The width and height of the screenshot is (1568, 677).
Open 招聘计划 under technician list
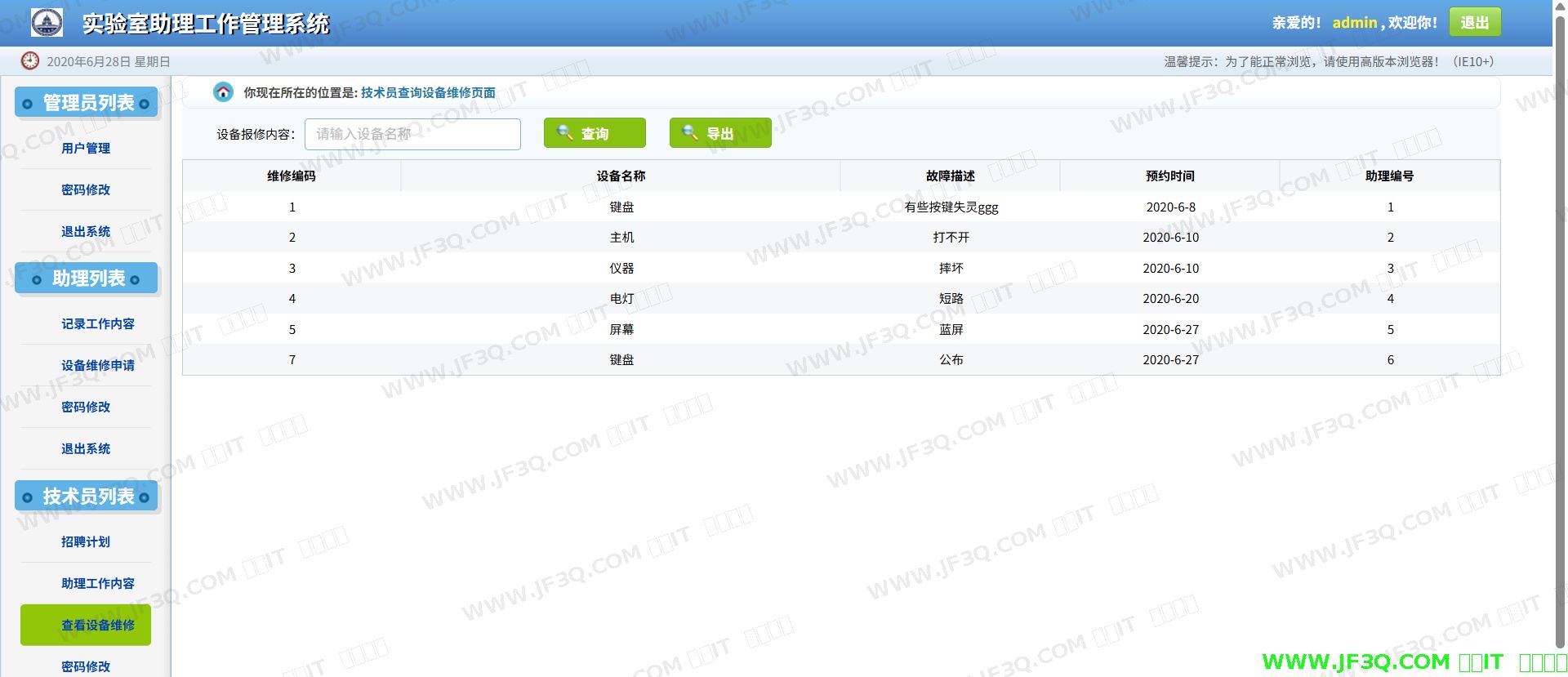(x=86, y=541)
